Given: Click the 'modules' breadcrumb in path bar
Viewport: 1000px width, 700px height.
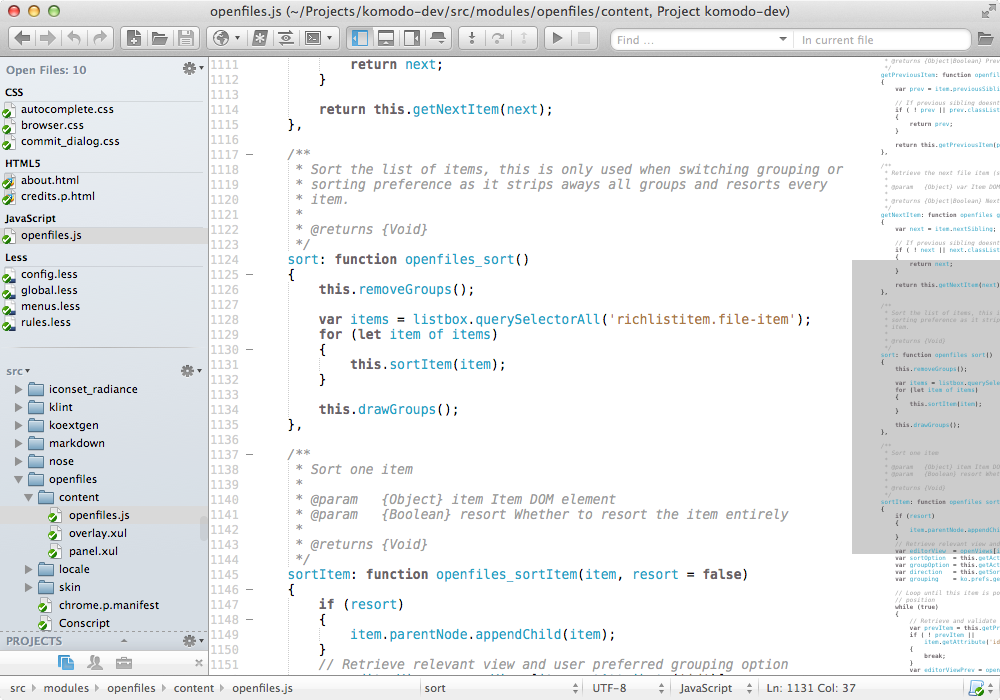Looking at the screenshot, I should (65, 688).
